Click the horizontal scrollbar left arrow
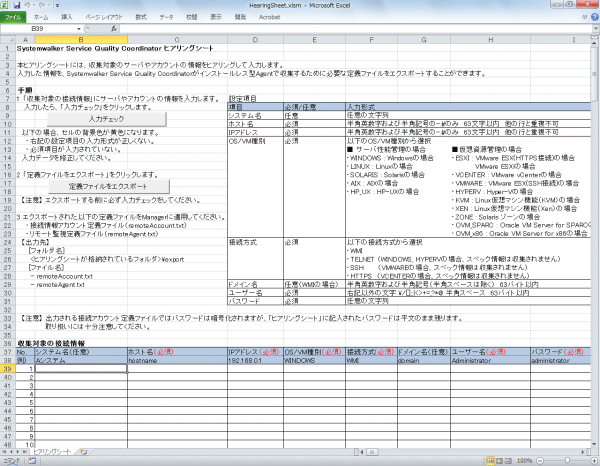 [362, 452]
